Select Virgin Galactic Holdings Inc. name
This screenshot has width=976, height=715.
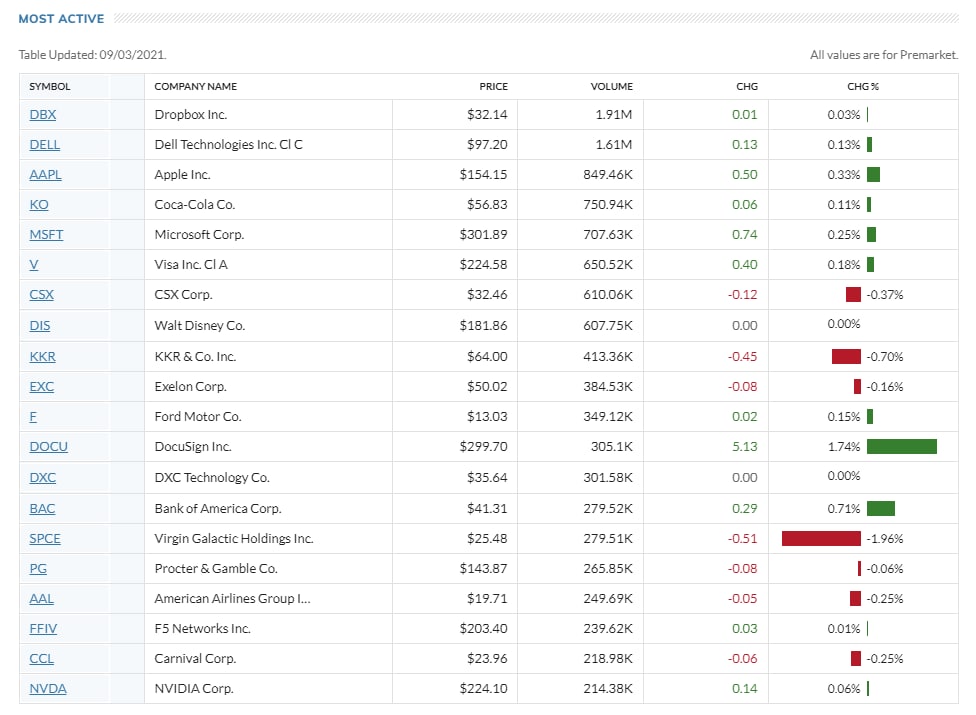pyautogui.click(x=233, y=538)
